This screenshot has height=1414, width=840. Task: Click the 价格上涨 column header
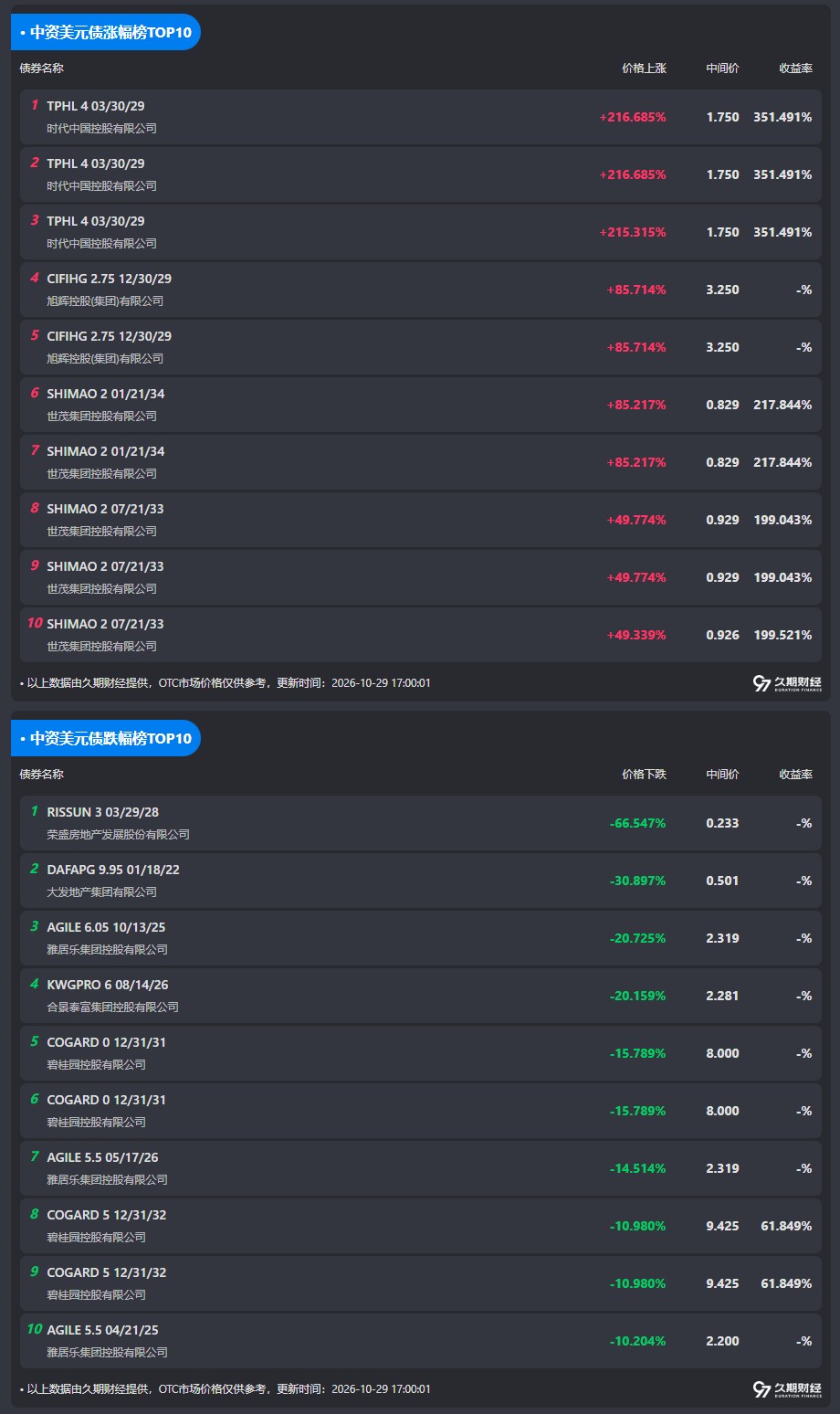point(644,69)
